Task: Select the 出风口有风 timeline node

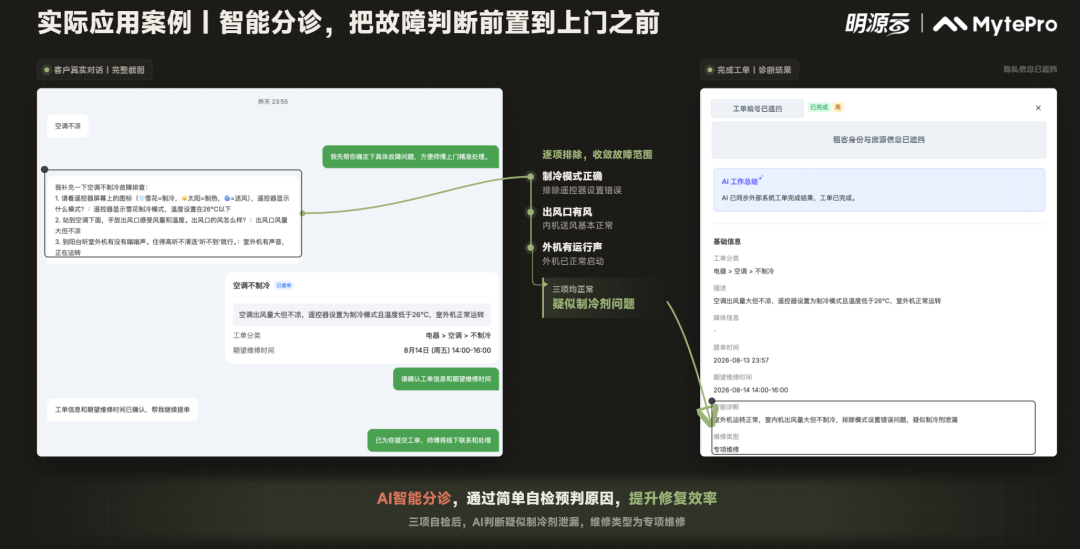Action: [530, 212]
